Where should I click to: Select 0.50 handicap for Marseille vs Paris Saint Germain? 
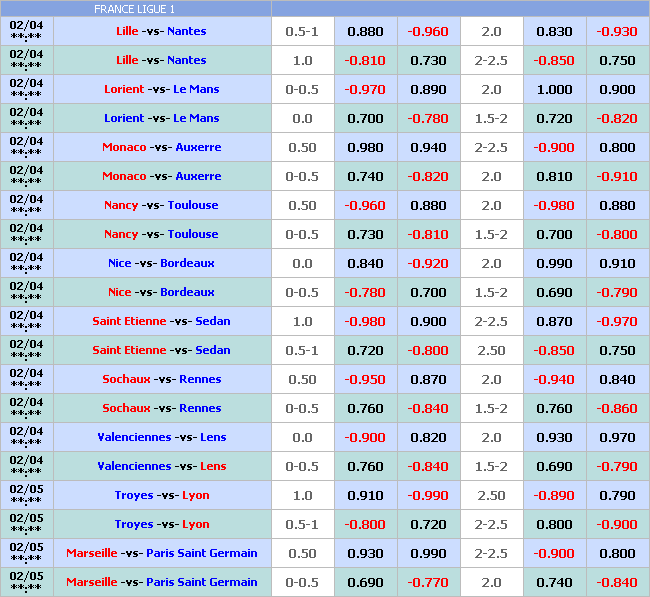coord(302,553)
